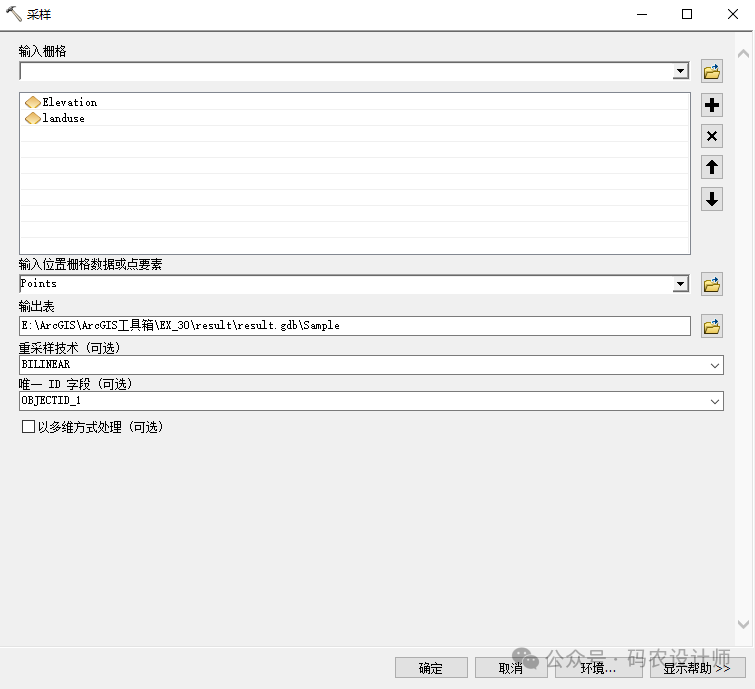This screenshot has height=689, width=755.
Task: Select the Elevation raster in list
Action: [x=69, y=102]
